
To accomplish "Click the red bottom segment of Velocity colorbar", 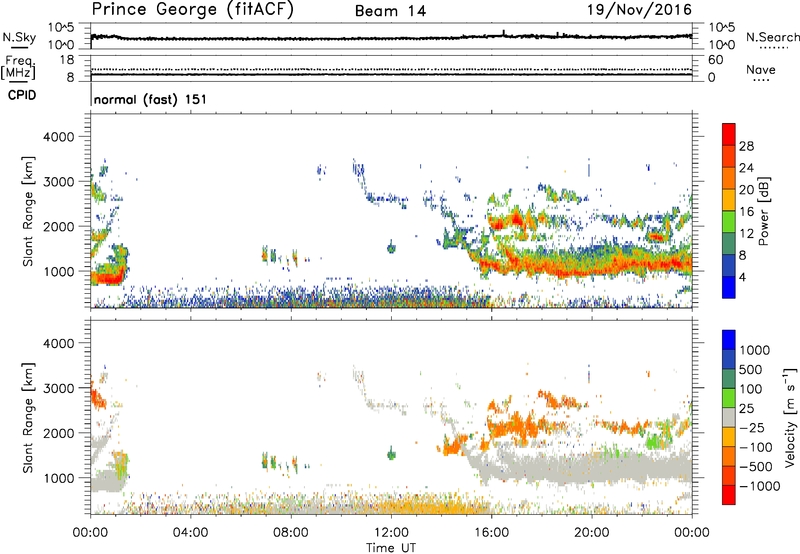I will click(x=729, y=495).
